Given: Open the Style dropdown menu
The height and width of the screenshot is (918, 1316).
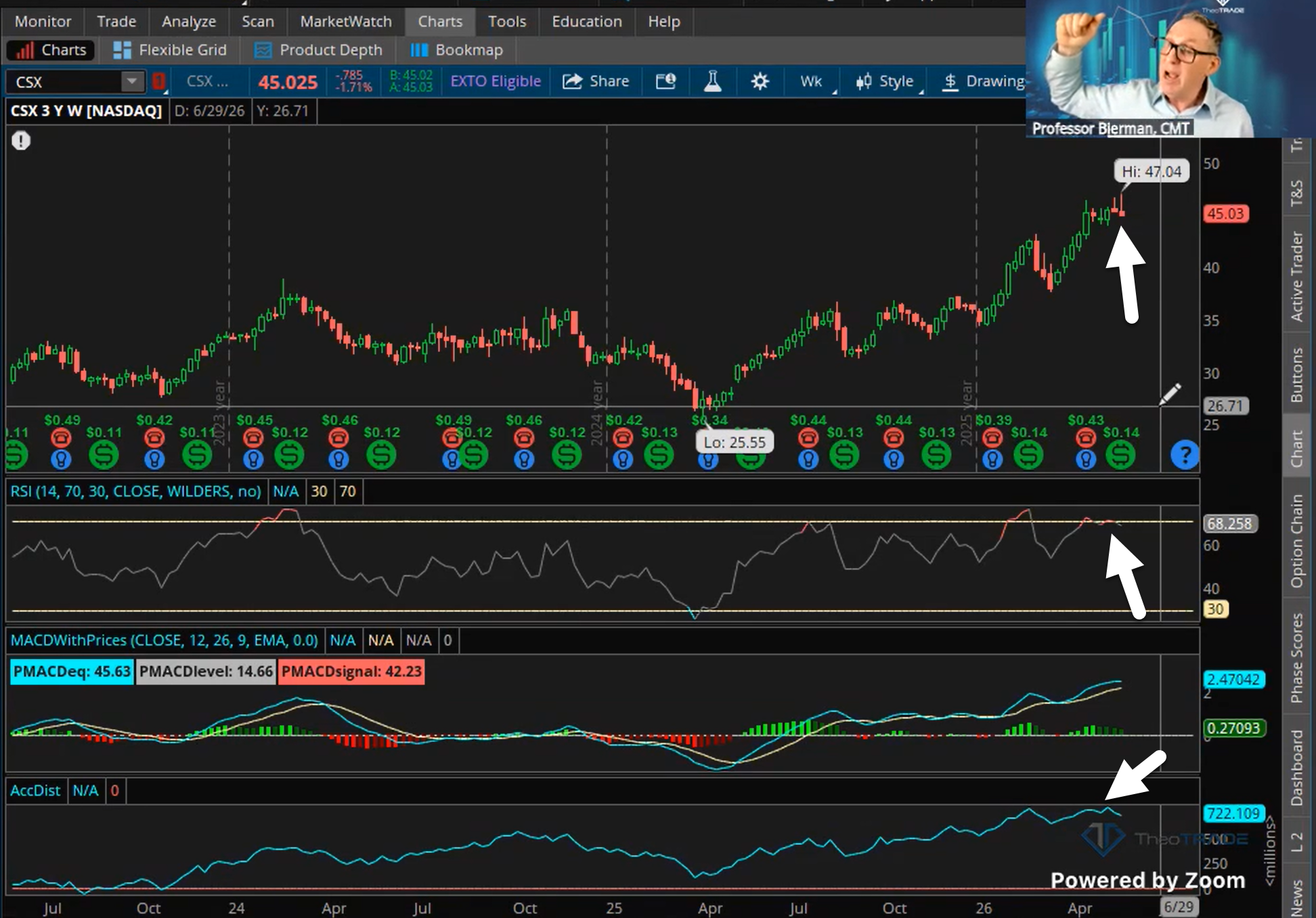Looking at the screenshot, I should (x=888, y=81).
